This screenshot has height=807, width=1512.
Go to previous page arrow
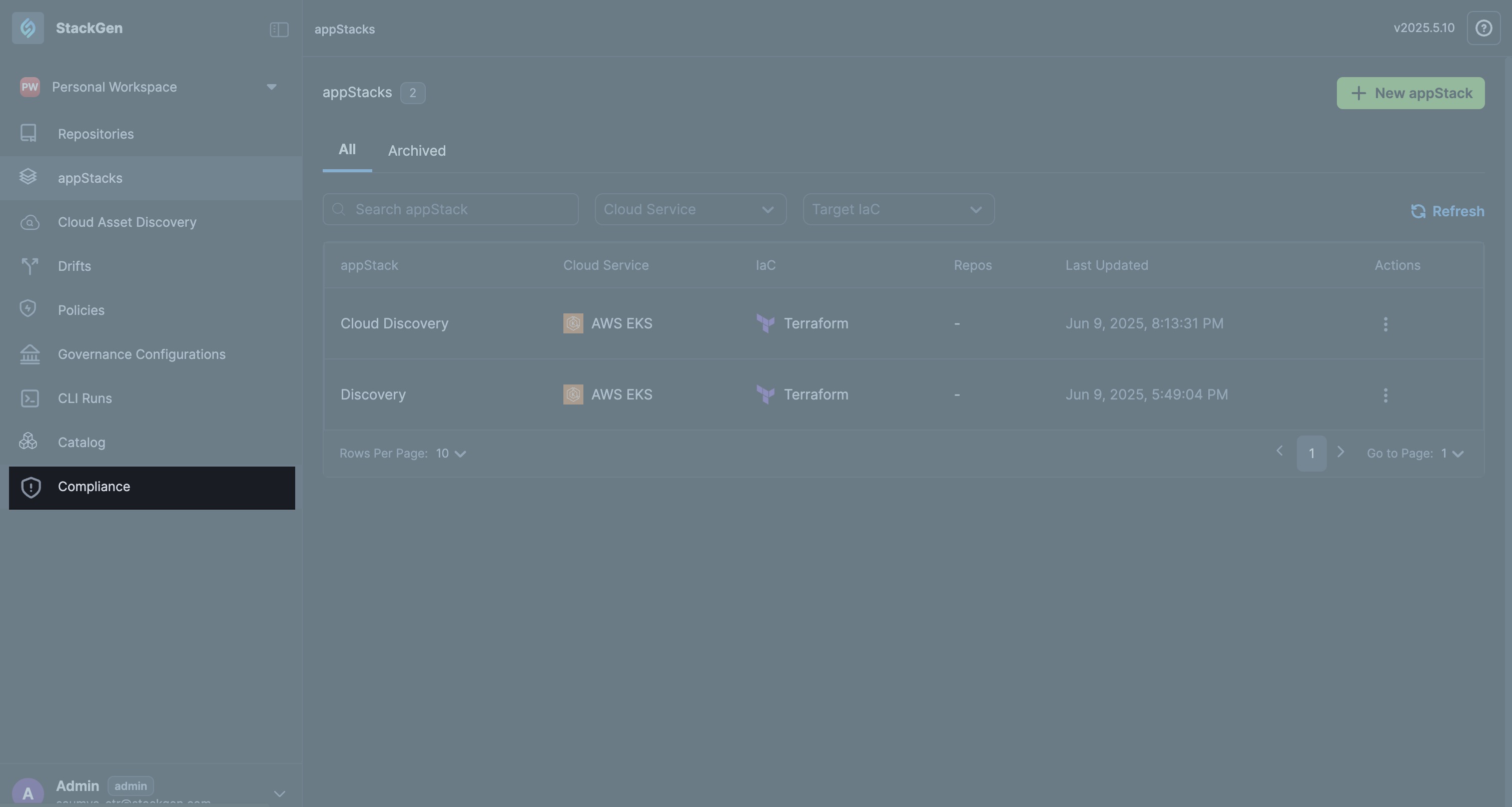click(x=1279, y=451)
